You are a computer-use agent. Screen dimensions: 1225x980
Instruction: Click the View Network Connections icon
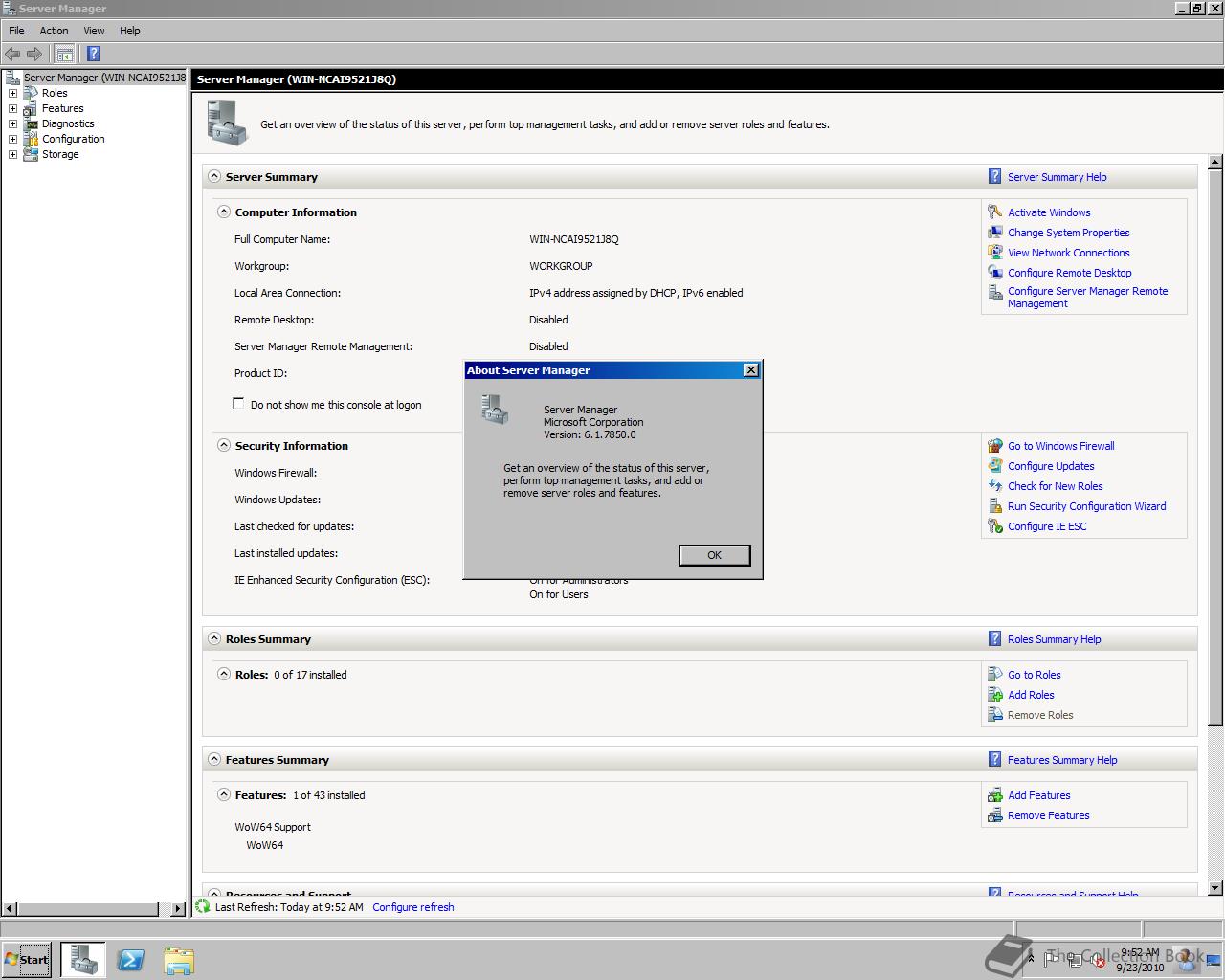point(995,253)
